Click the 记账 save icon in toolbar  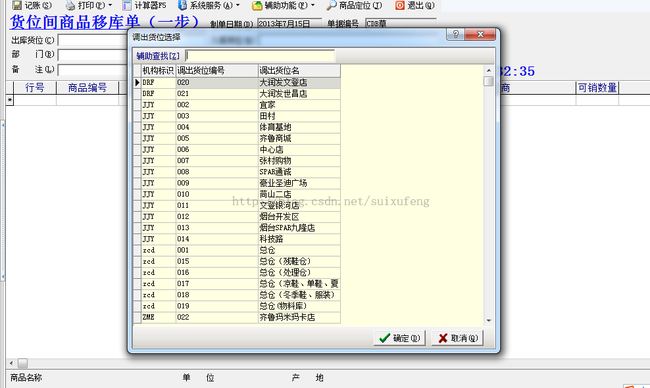pos(17,5)
